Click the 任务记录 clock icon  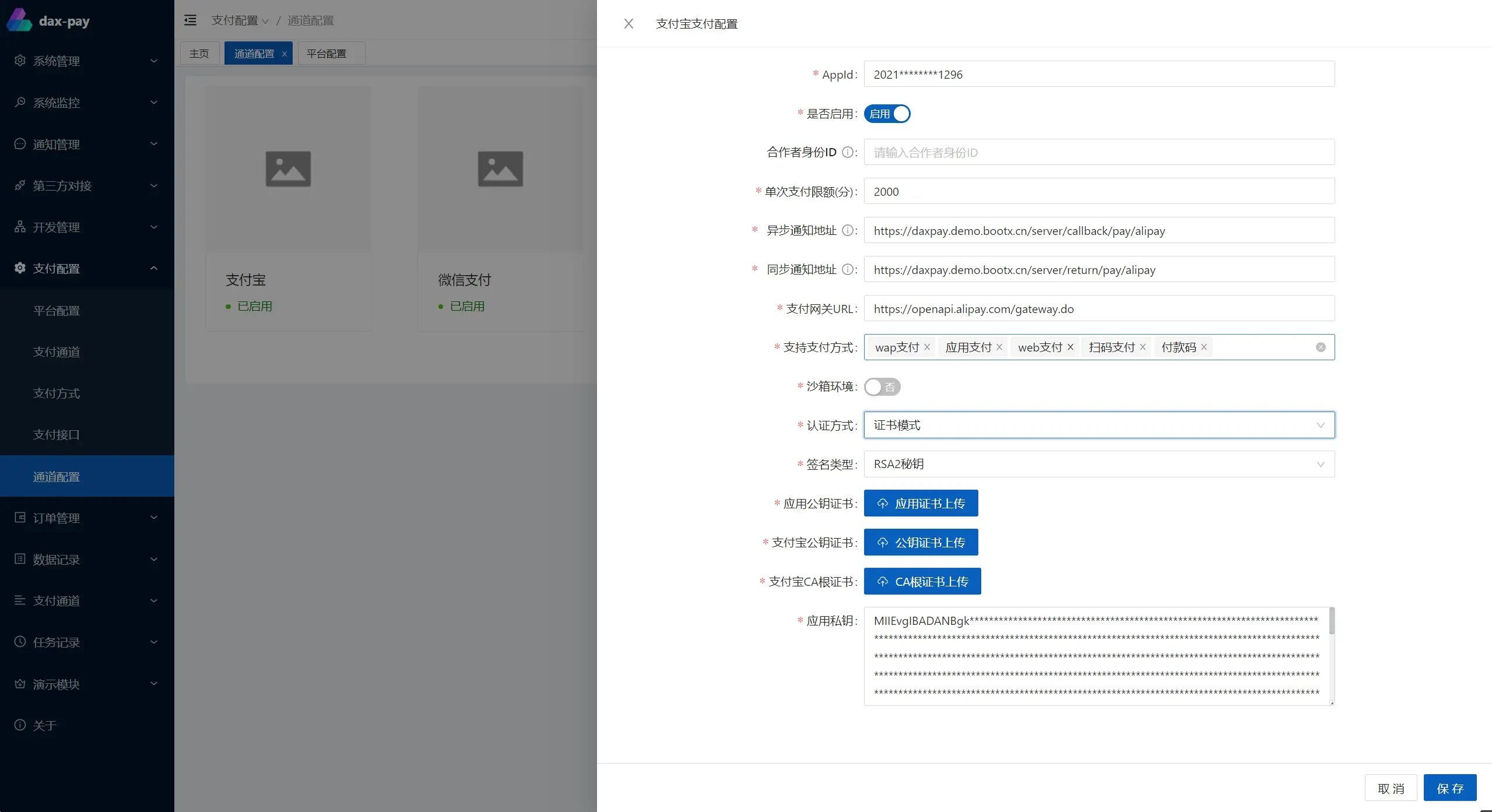point(20,642)
